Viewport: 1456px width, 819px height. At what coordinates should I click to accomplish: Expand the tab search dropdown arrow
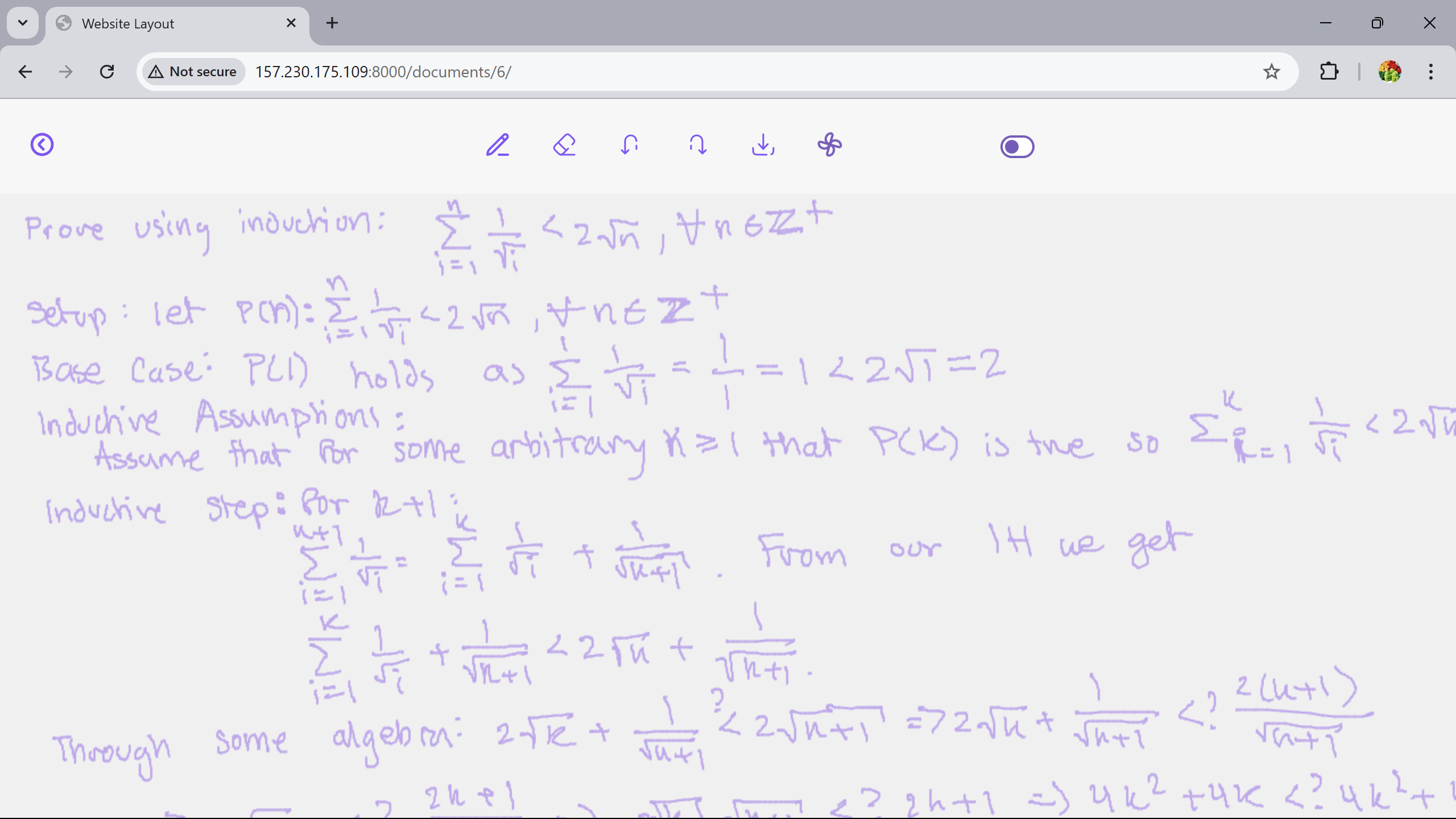click(x=23, y=23)
